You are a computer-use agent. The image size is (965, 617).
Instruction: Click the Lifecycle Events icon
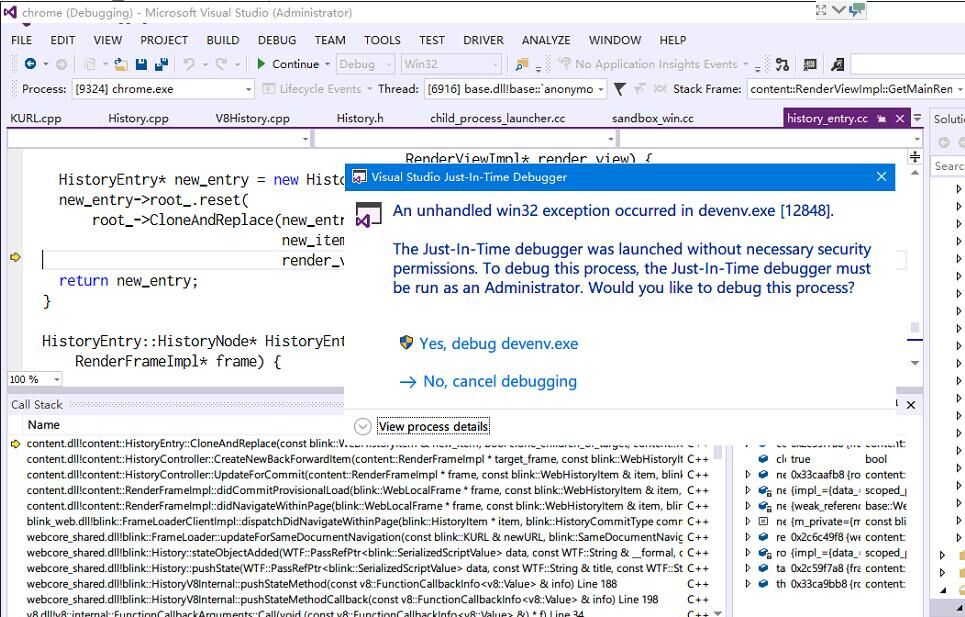click(x=268, y=89)
